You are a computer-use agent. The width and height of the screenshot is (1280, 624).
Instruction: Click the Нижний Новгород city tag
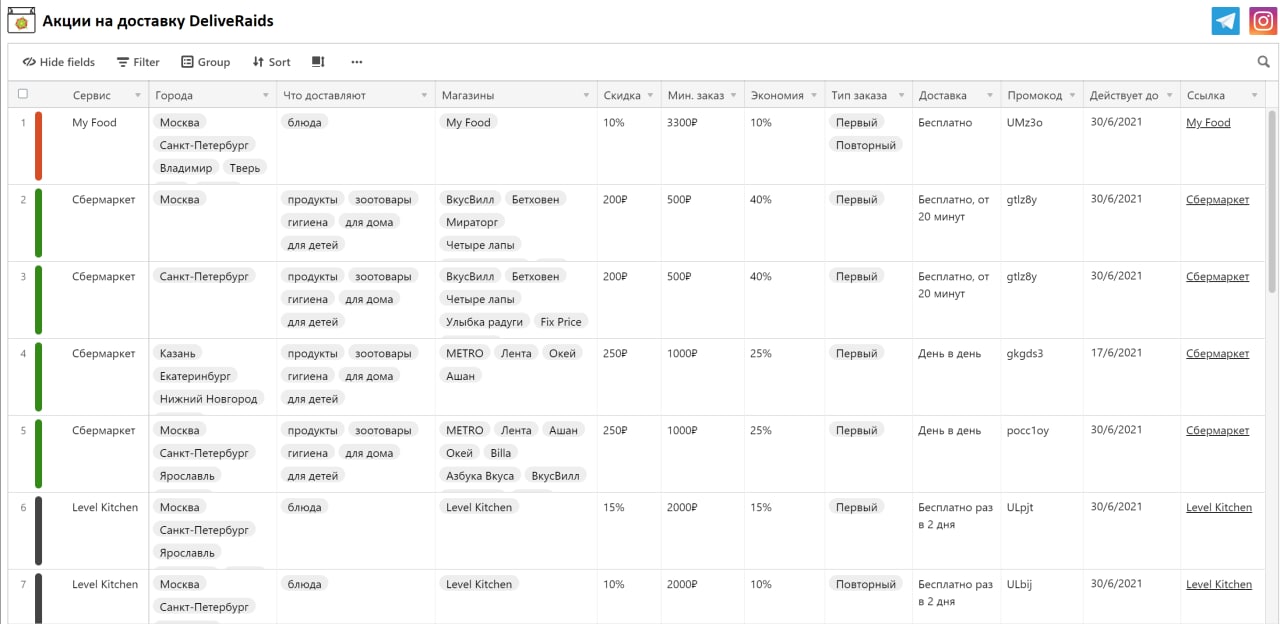coord(208,399)
